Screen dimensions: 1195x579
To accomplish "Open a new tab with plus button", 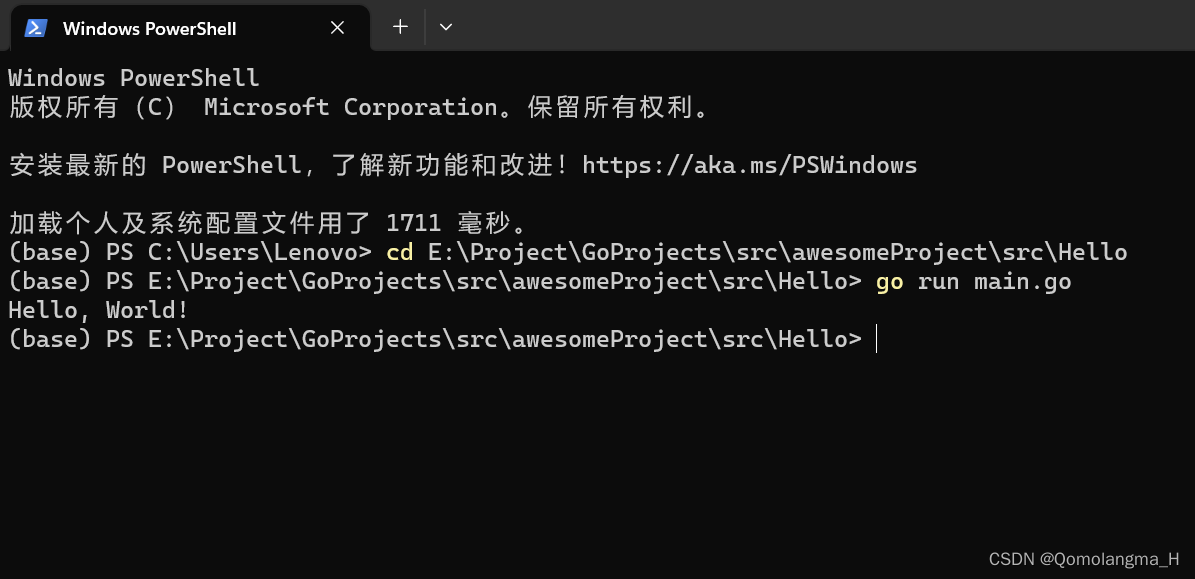I will pos(400,27).
